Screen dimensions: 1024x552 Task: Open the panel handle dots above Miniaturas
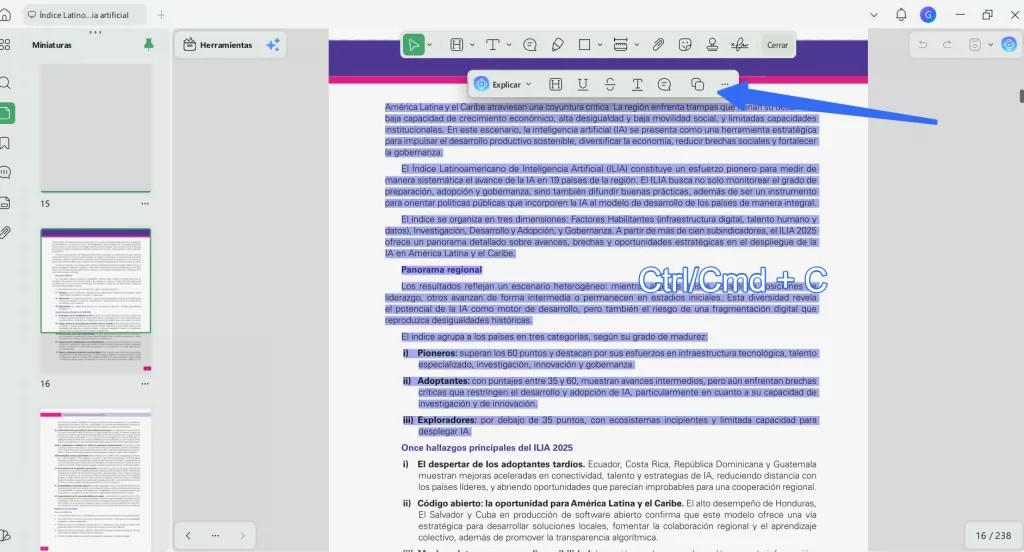[95, 32]
